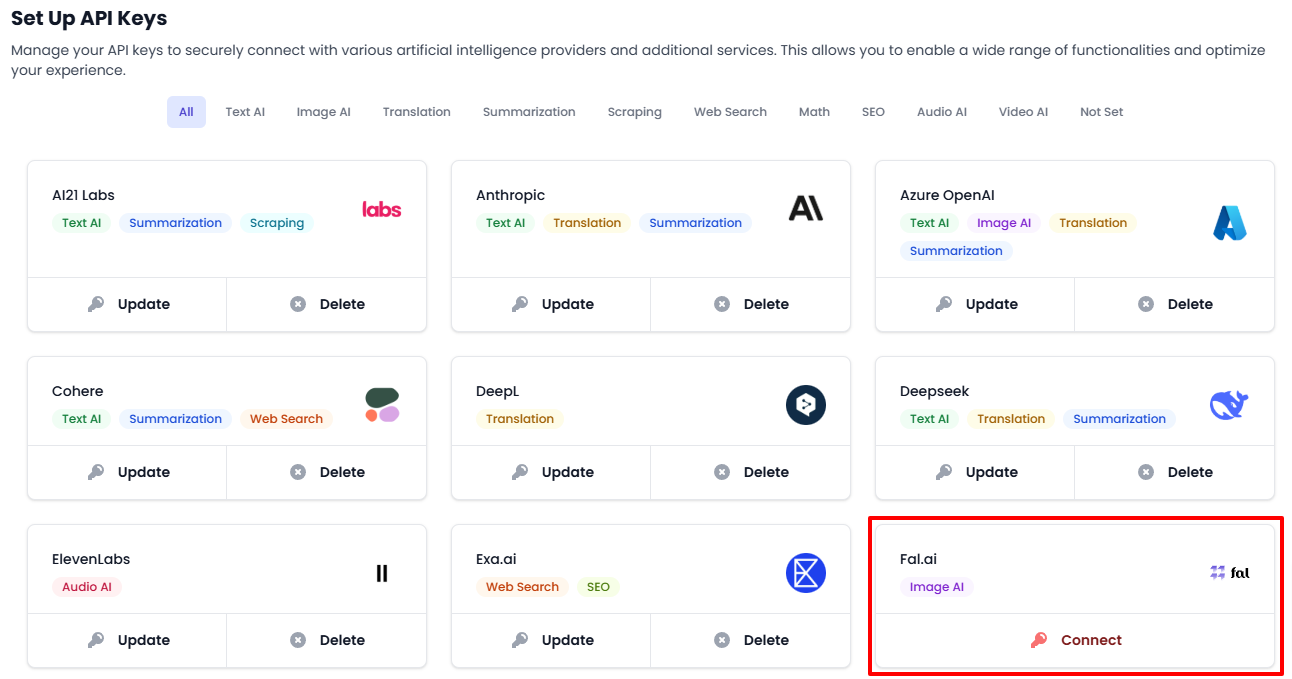
Task: Delete the DeepL API key
Action: (751, 472)
